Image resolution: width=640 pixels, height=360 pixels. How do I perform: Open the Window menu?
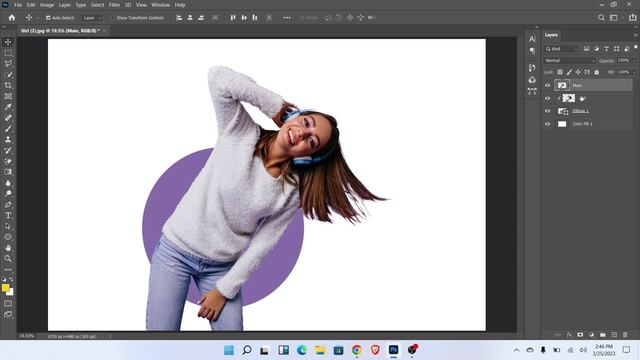coord(160,5)
